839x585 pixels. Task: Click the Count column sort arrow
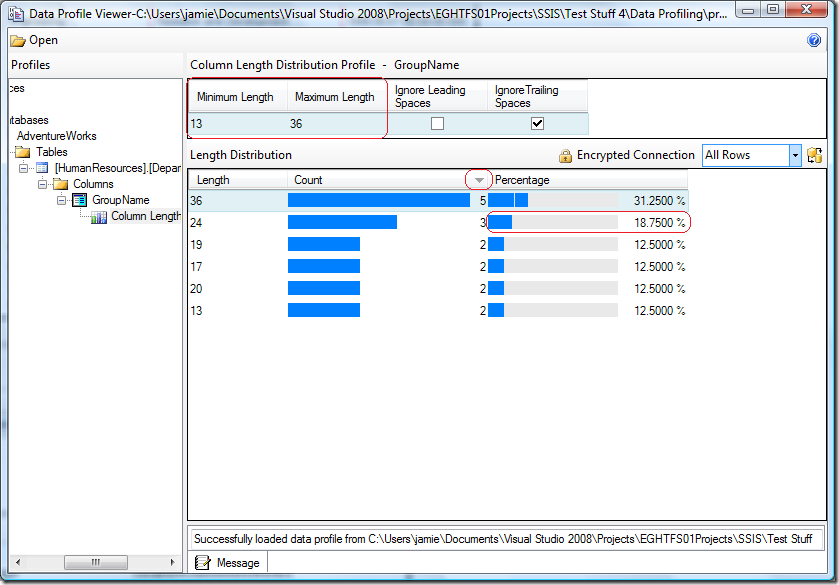point(479,180)
